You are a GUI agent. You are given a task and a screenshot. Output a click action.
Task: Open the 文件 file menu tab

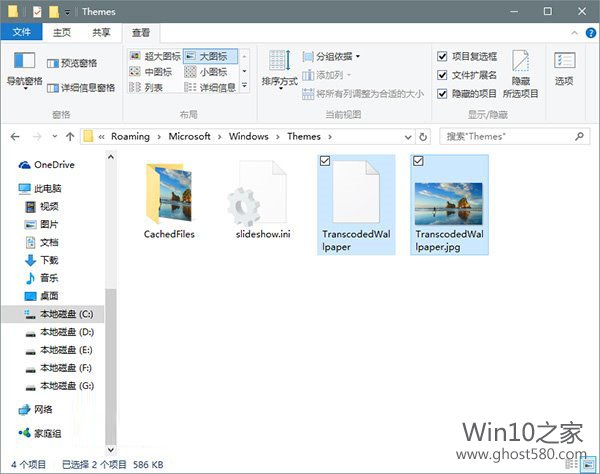coord(20,32)
